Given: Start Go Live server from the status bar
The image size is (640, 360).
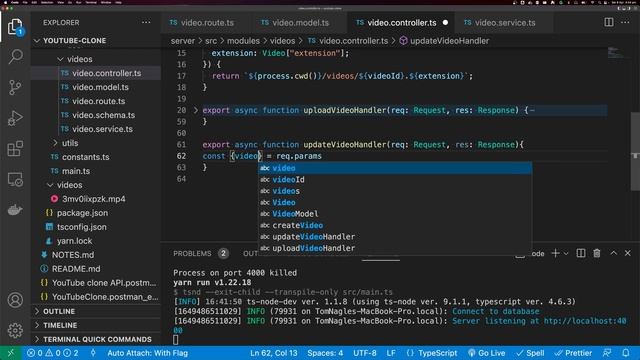Looking at the screenshot, I should [487, 353].
